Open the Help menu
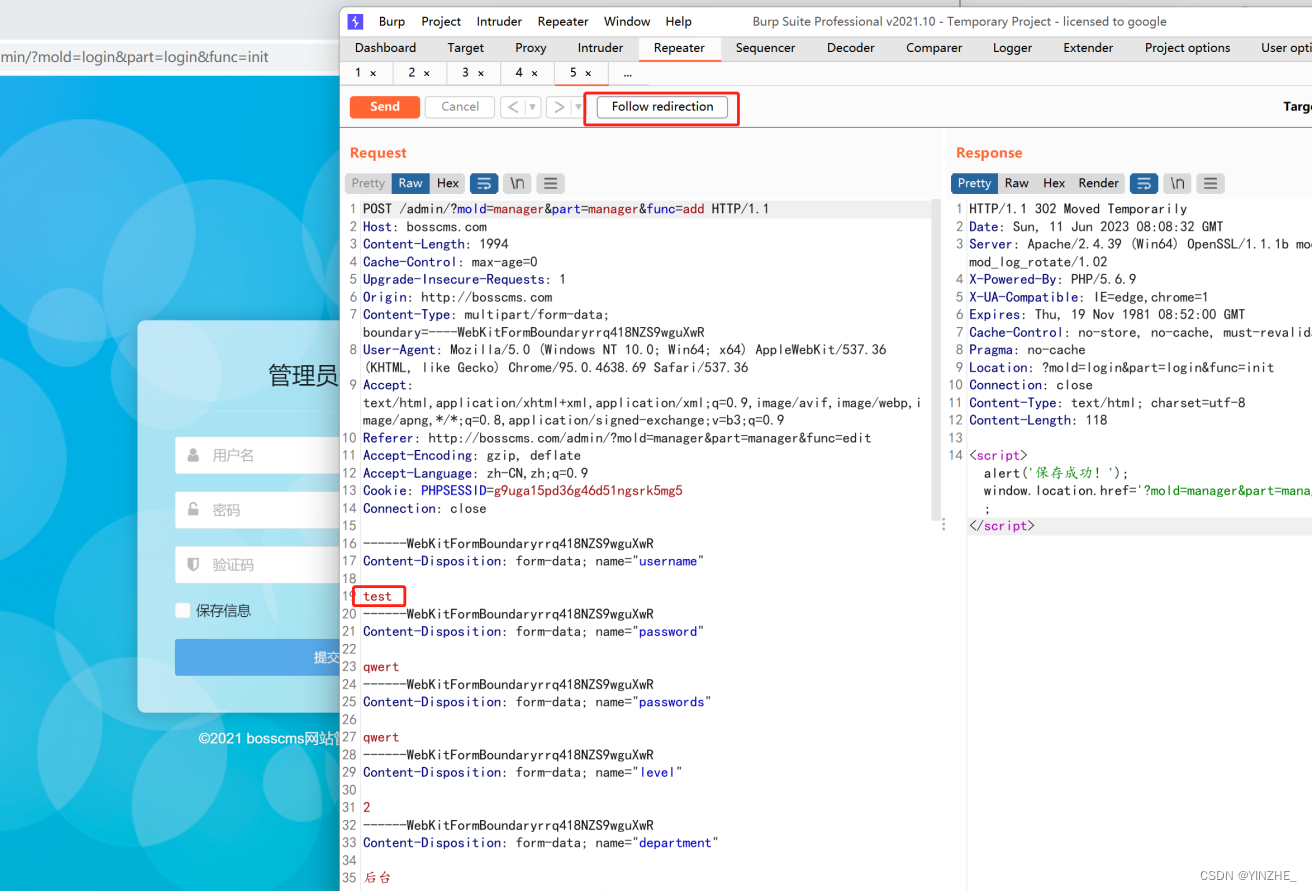 click(678, 21)
